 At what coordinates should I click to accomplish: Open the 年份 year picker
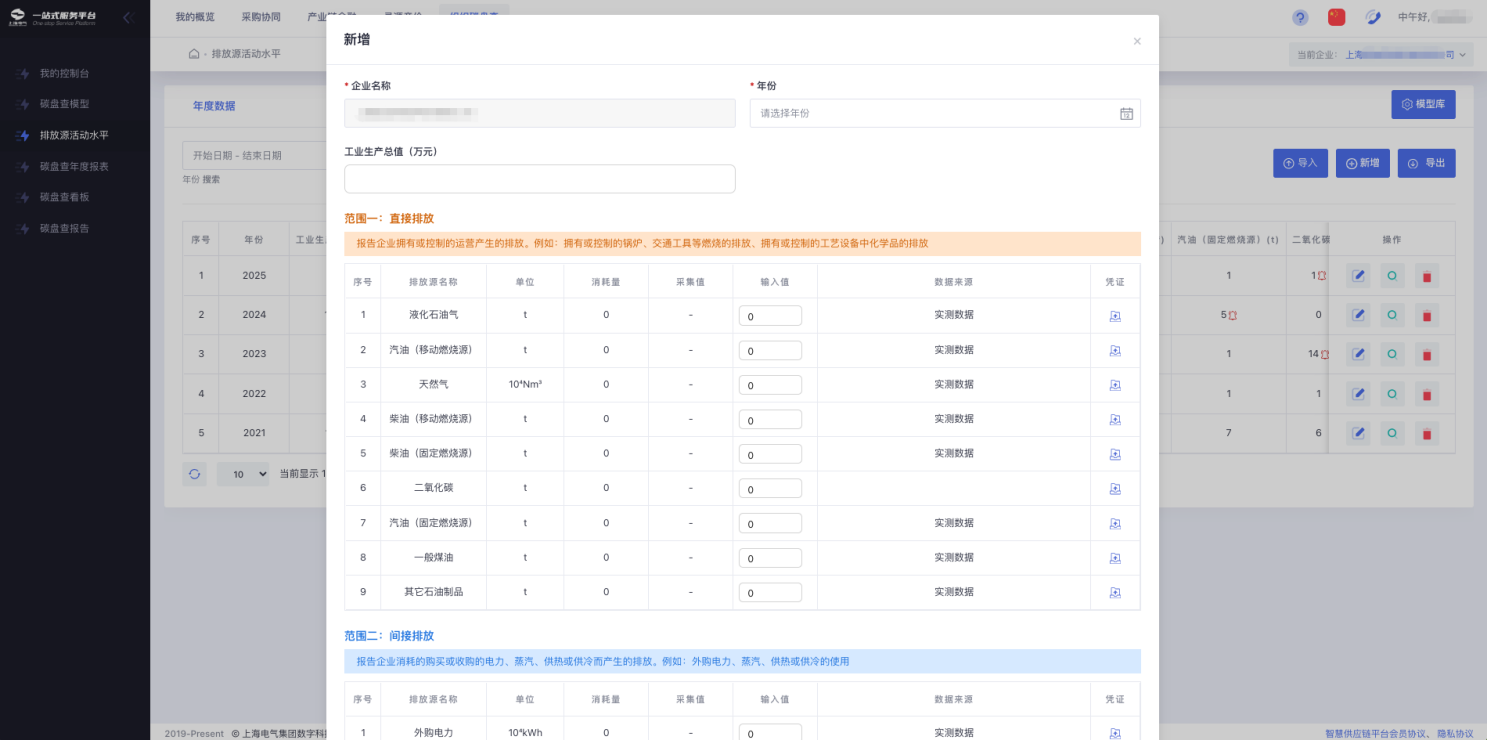(x=944, y=113)
